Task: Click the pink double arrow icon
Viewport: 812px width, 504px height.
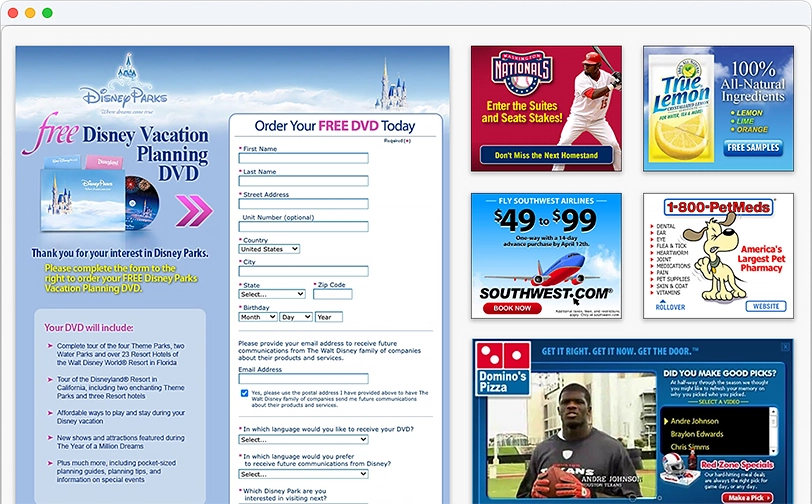Action: point(194,210)
